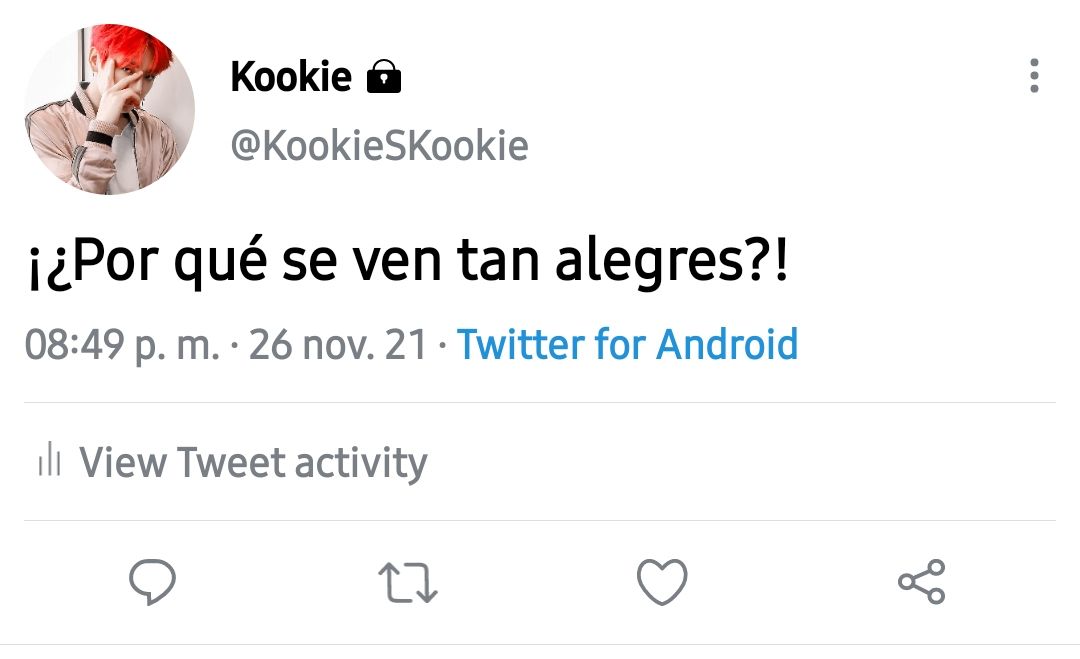
Task: Open the reply speech bubble icon
Action: [x=152, y=582]
